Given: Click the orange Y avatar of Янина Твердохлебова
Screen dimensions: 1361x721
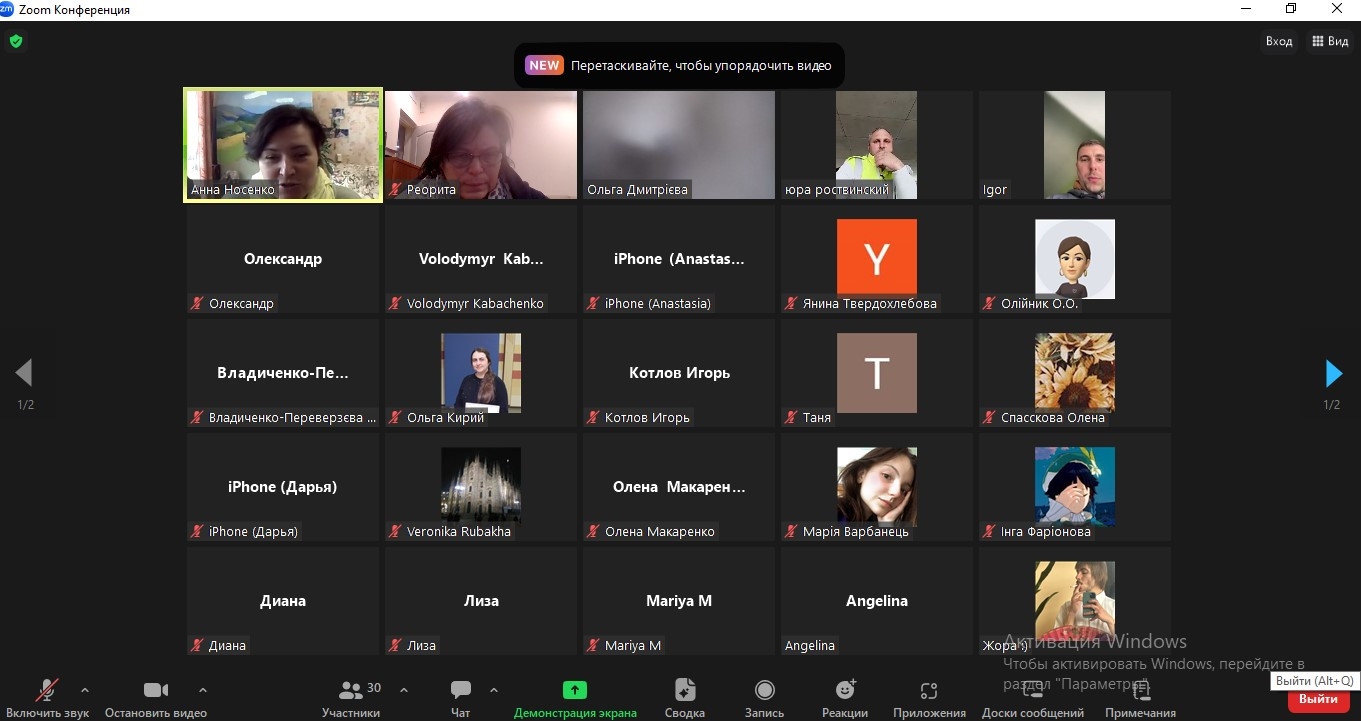Looking at the screenshot, I should 877,258.
